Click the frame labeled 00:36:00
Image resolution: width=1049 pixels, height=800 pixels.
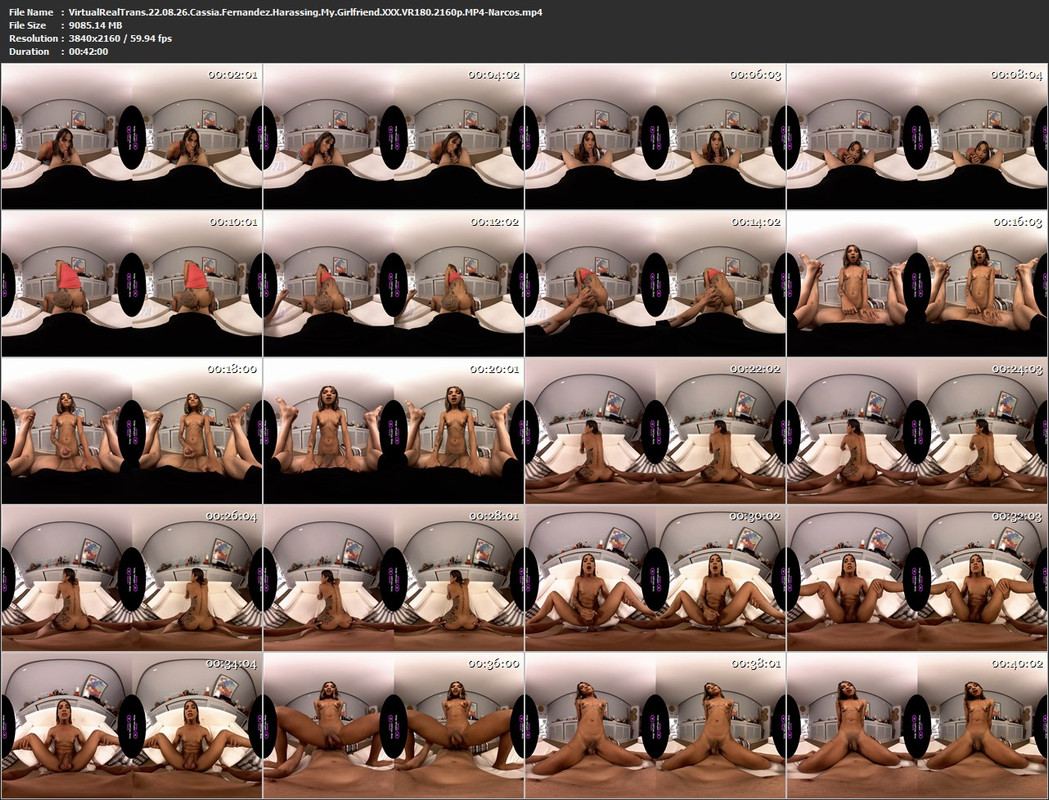[x=393, y=725]
